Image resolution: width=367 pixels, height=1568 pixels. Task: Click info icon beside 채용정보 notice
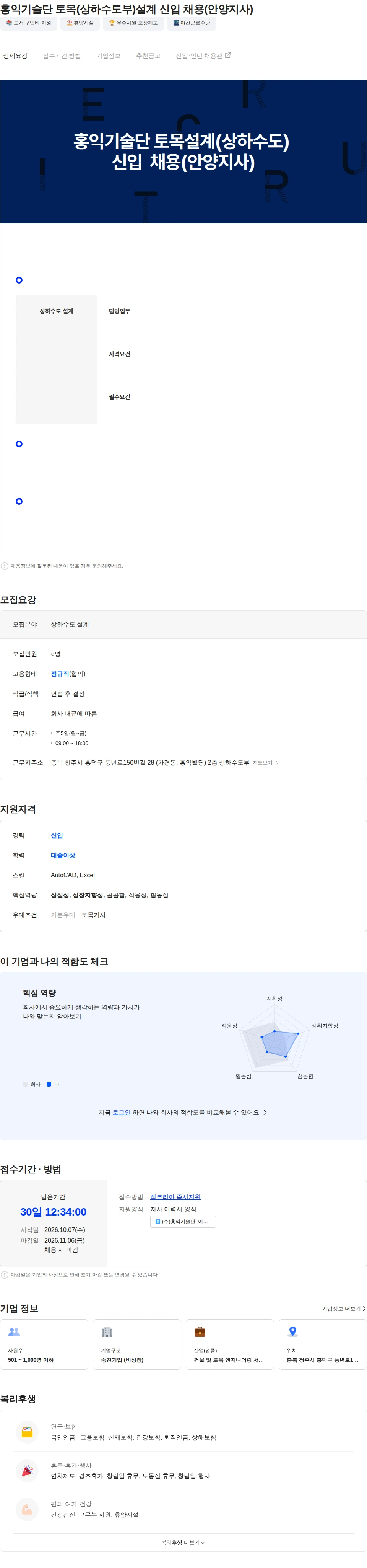tap(5, 566)
